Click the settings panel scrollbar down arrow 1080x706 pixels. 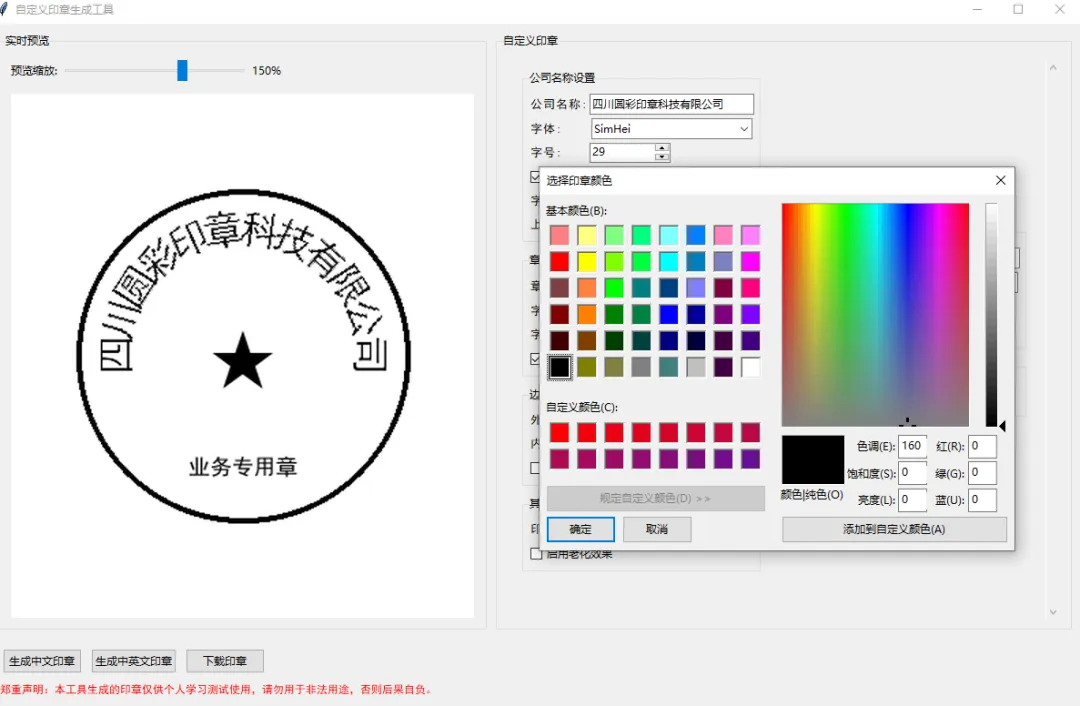pos(1052,612)
